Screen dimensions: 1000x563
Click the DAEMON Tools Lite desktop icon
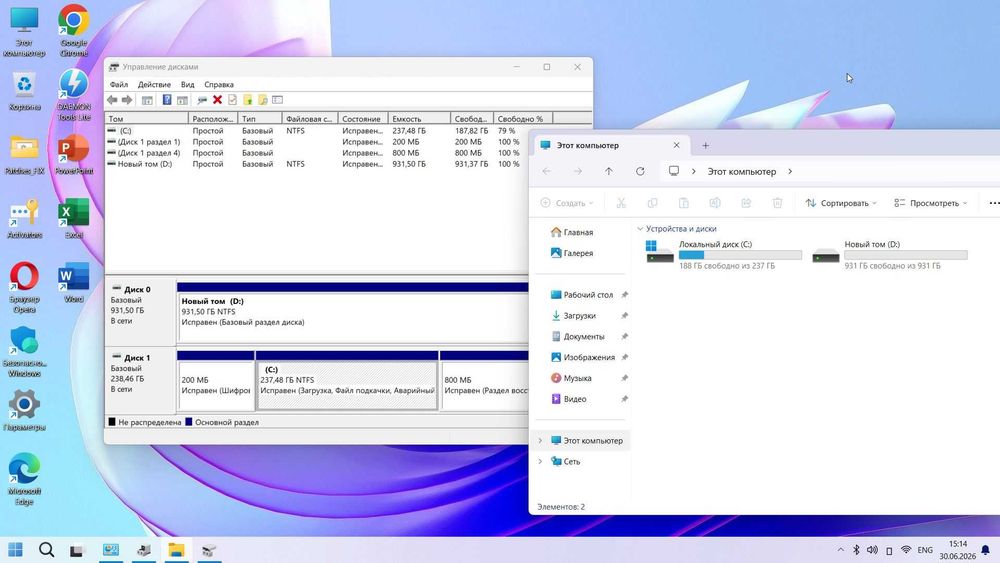click(73, 94)
